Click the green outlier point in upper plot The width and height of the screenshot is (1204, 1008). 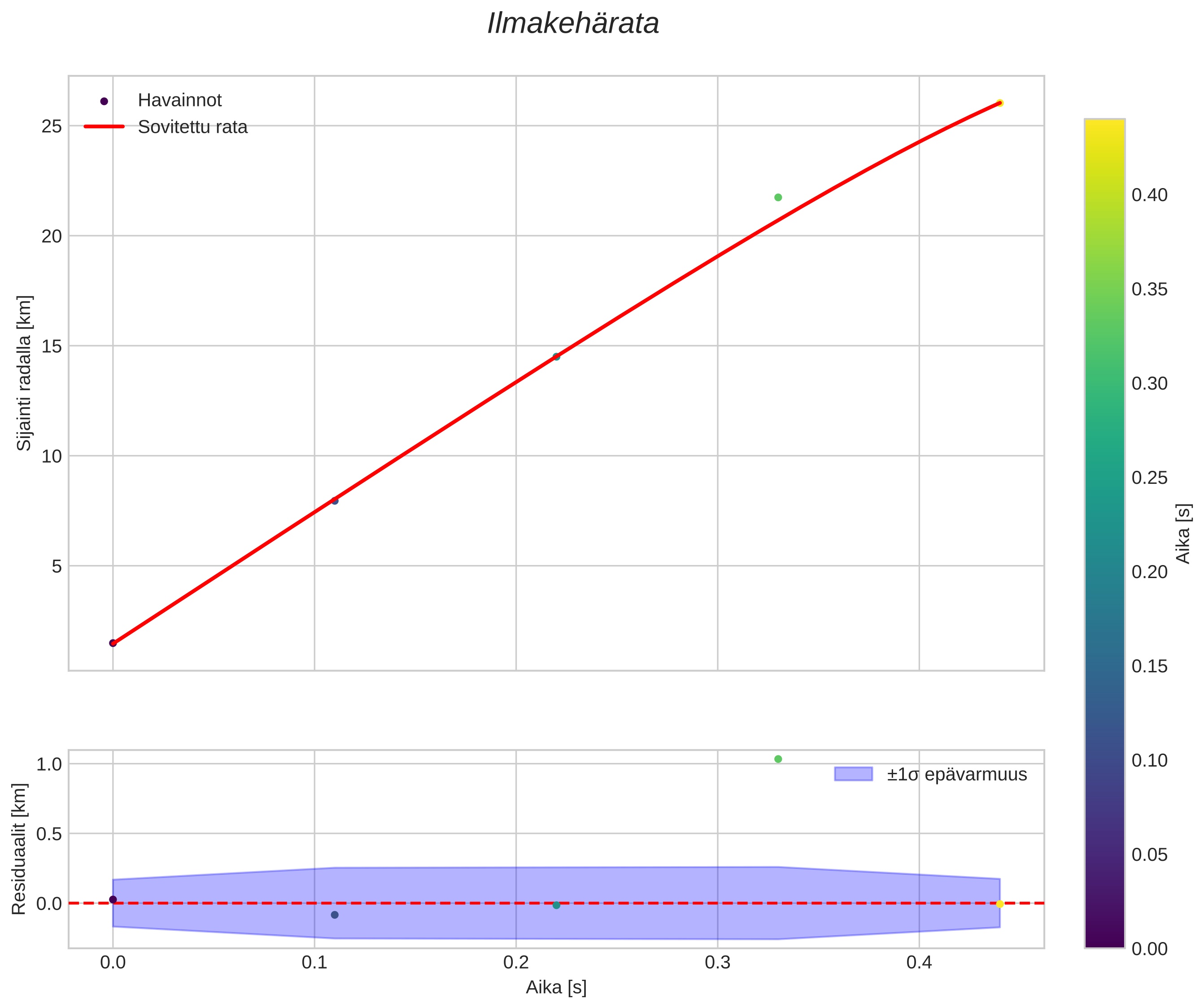click(x=778, y=197)
